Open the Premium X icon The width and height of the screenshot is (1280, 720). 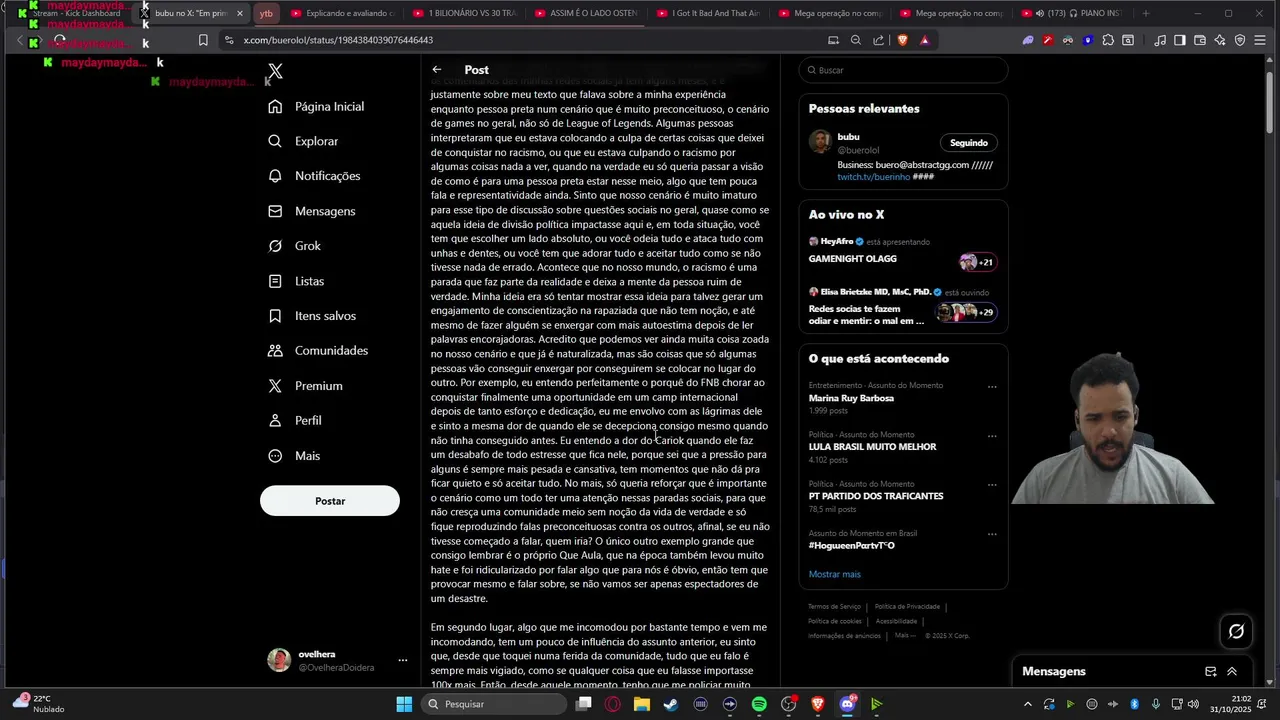click(275, 386)
